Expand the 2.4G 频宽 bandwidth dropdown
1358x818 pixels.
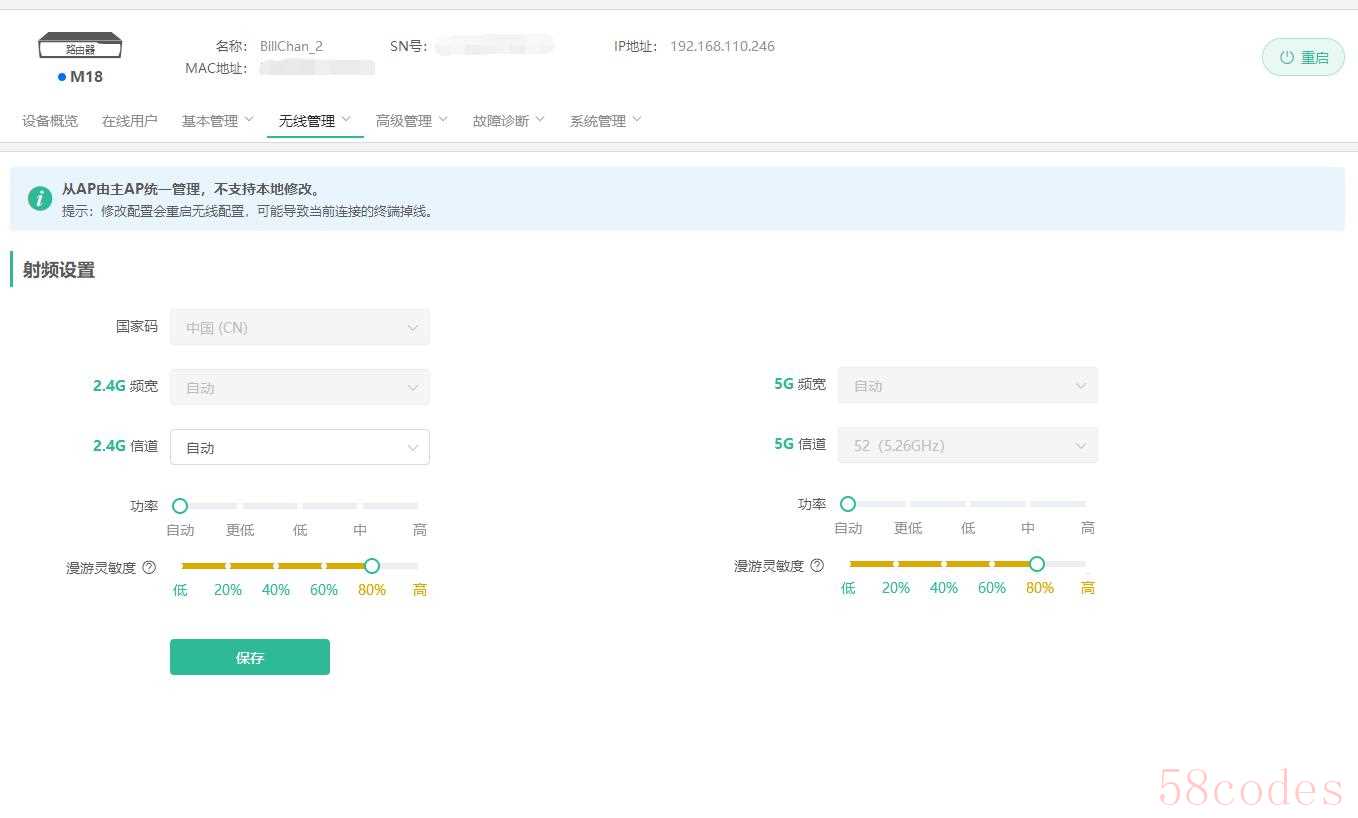299,387
